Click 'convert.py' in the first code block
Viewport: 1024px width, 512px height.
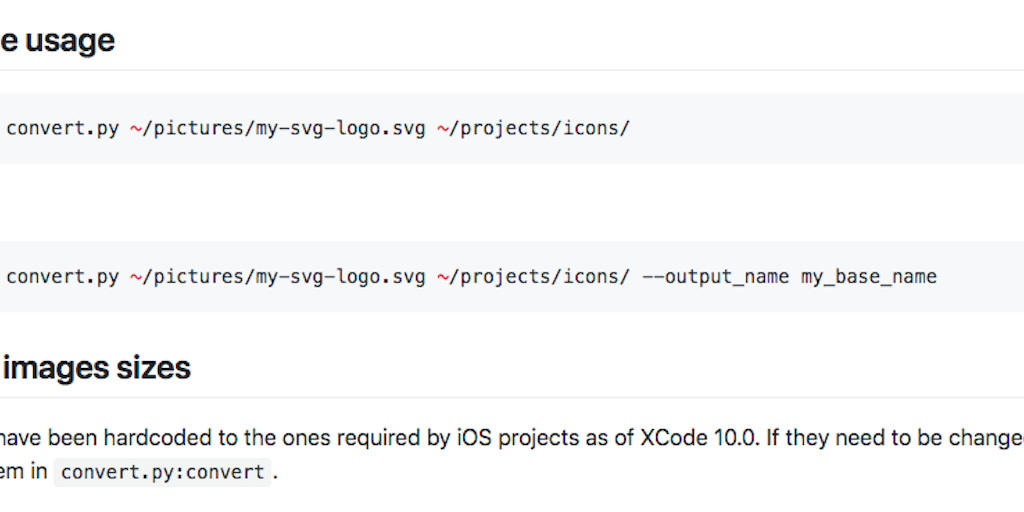tap(63, 129)
